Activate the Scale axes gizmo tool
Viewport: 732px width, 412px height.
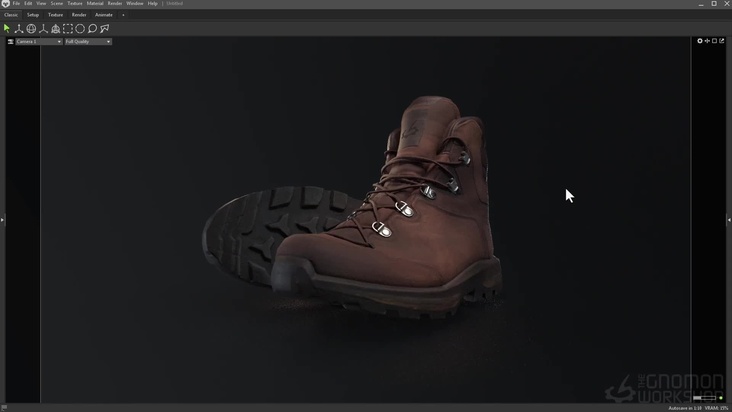43,29
